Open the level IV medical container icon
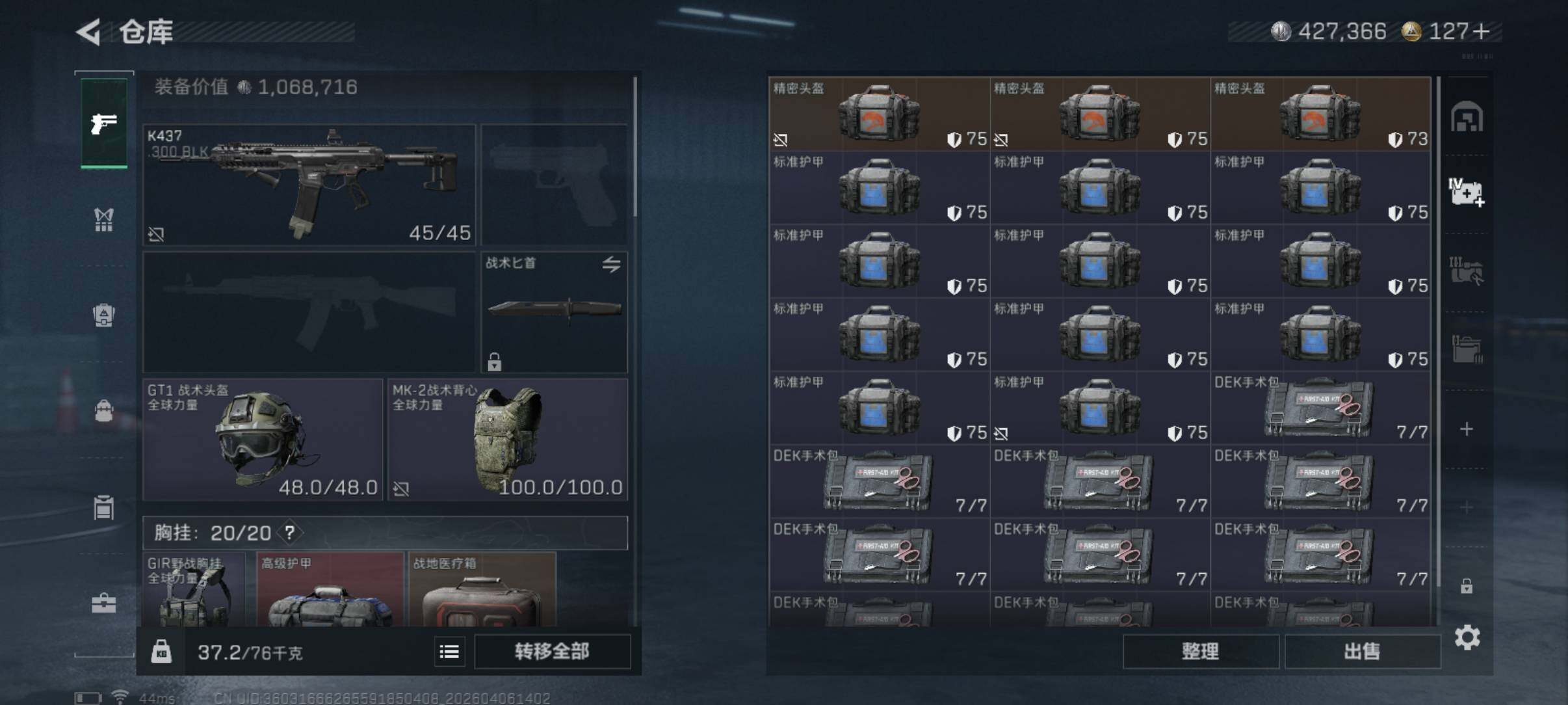Image resolution: width=1568 pixels, height=705 pixels. [x=1467, y=193]
